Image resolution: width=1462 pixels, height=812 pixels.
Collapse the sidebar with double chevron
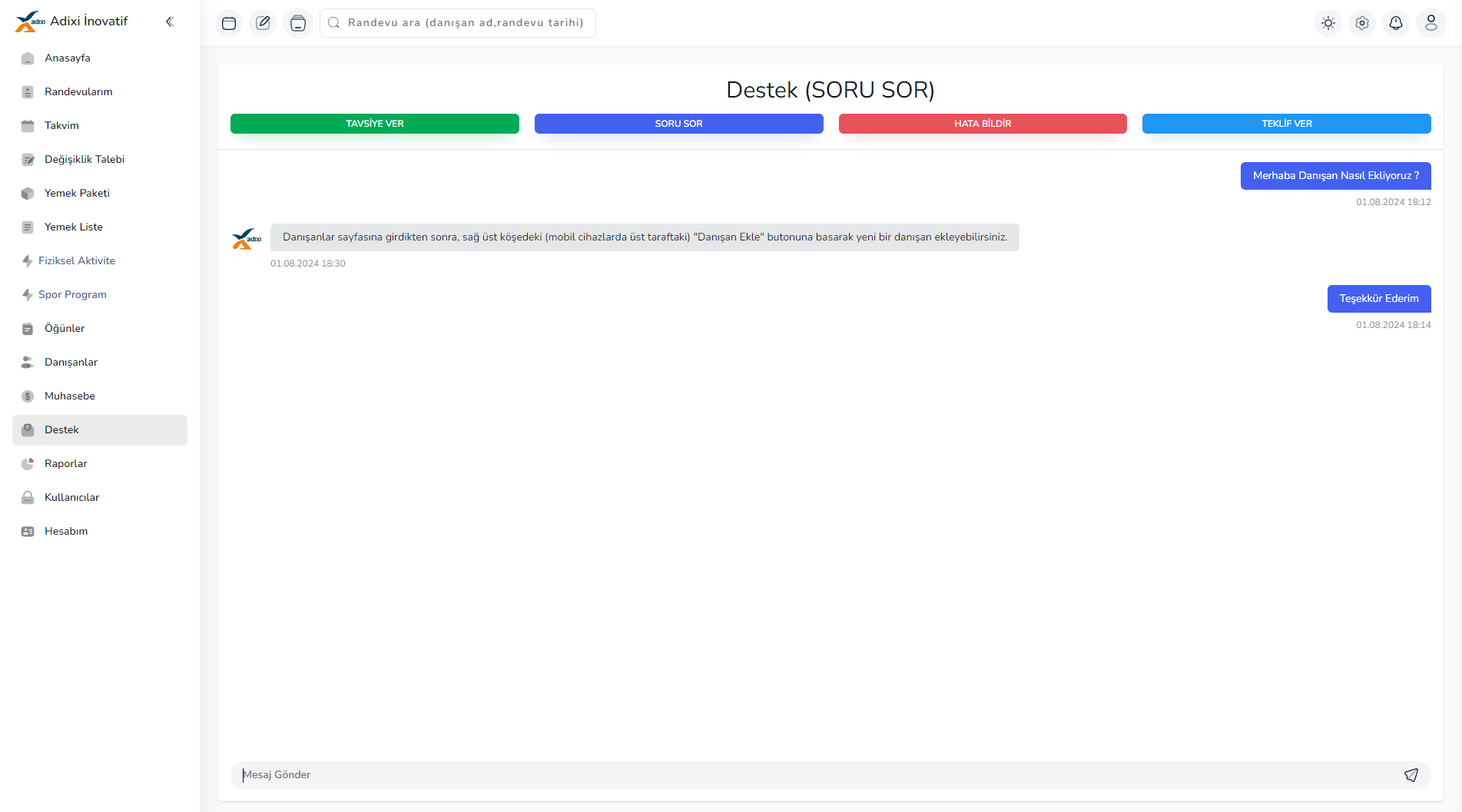pos(170,22)
